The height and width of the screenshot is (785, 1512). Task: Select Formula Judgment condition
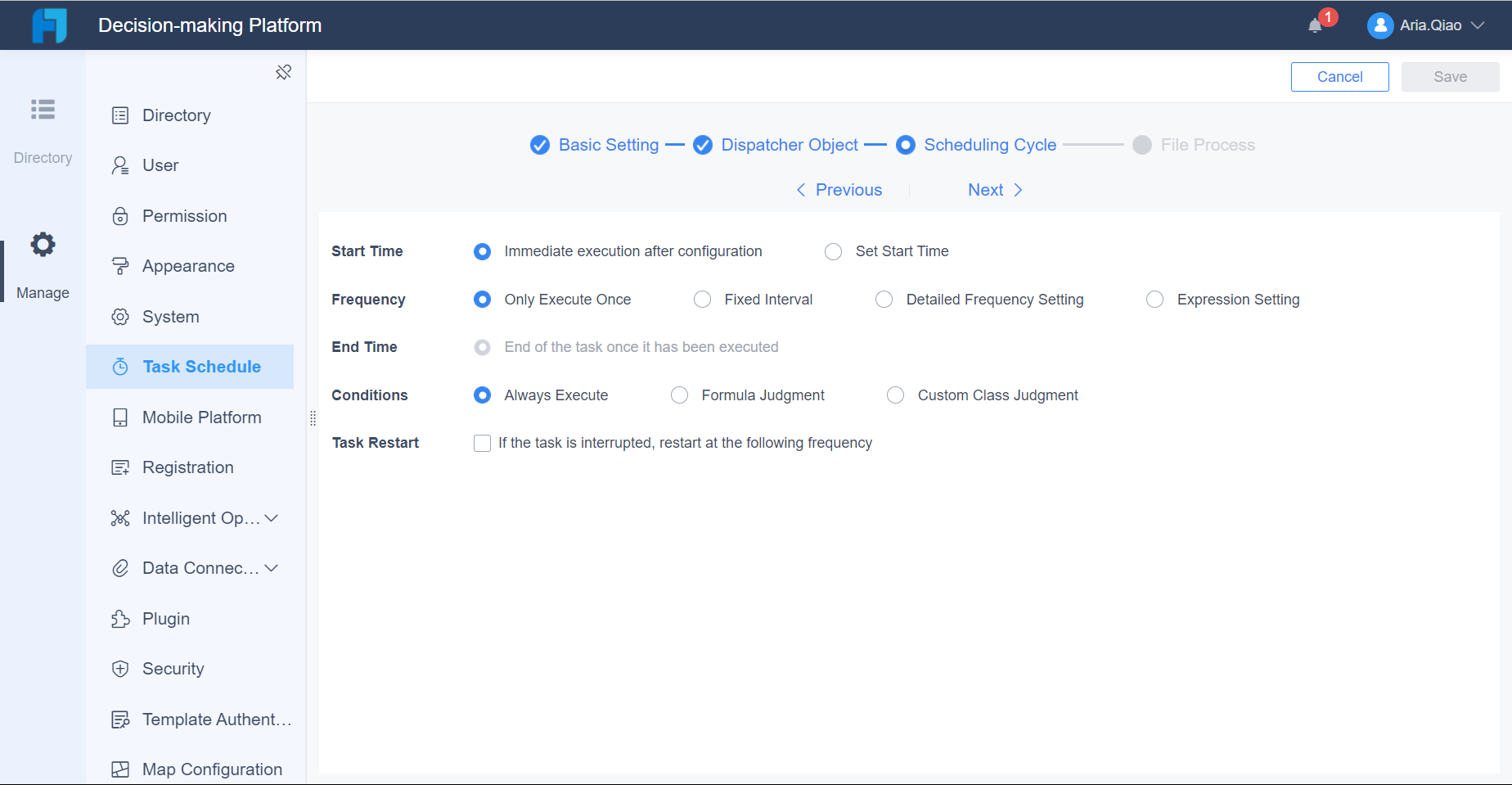tap(679, 395)
